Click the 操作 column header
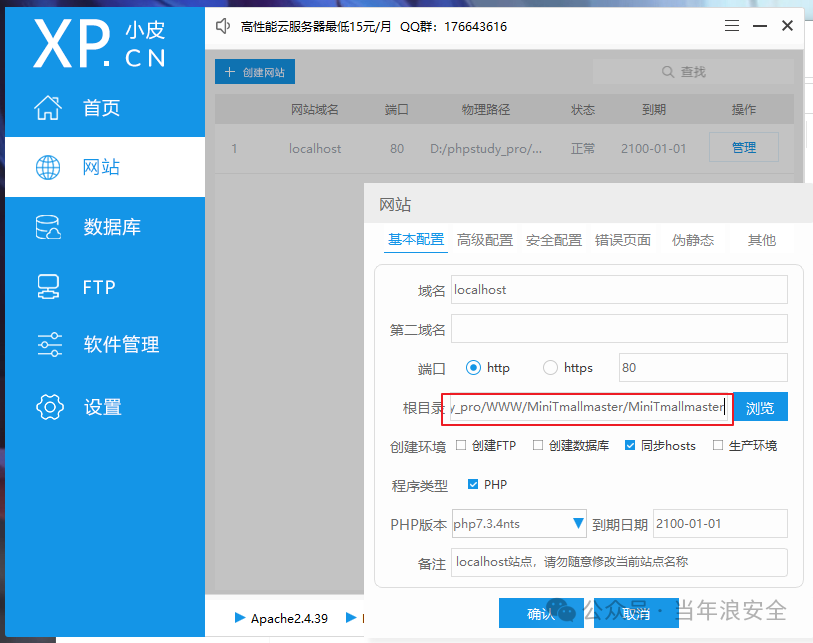Viewport: 813px width, 643px height. [x=744, y=109]
